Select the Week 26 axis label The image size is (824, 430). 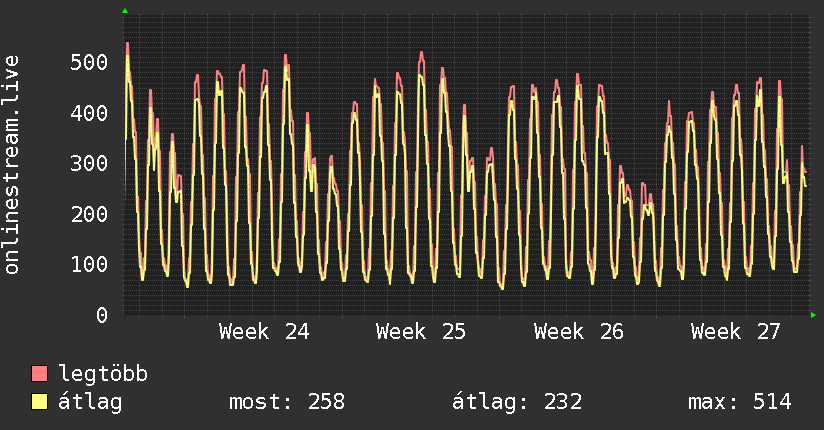click(x=579, y=332)
